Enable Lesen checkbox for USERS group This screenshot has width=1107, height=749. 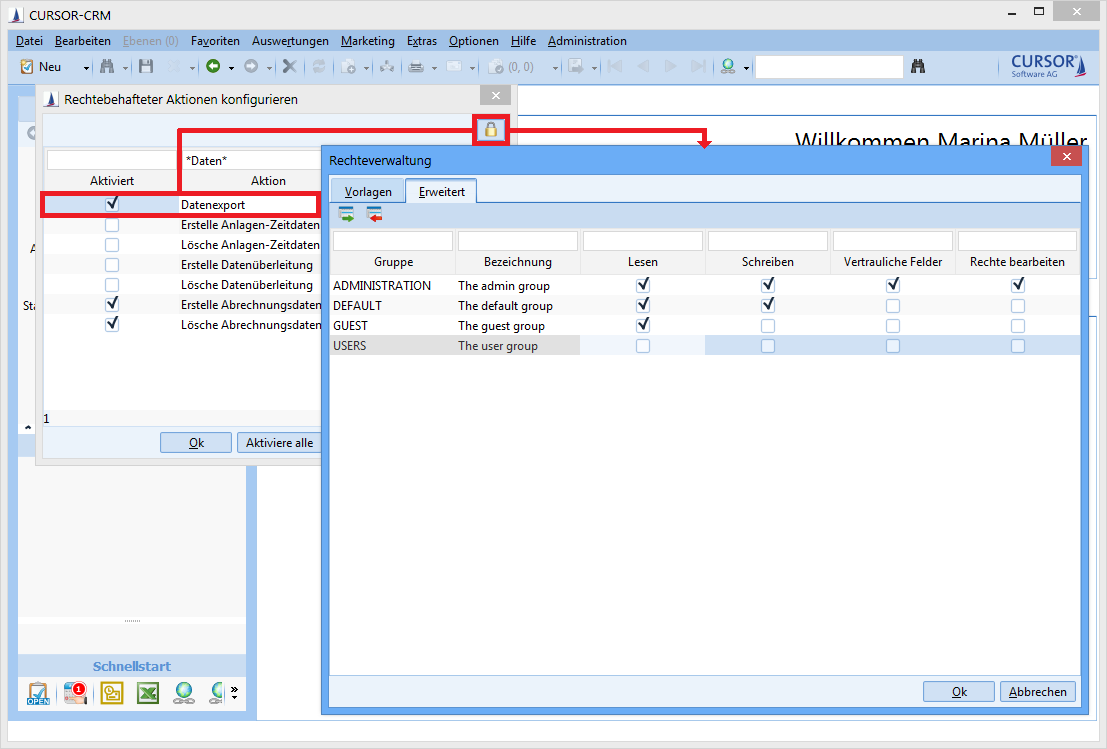pyautogui.click(x=643, y=346)
